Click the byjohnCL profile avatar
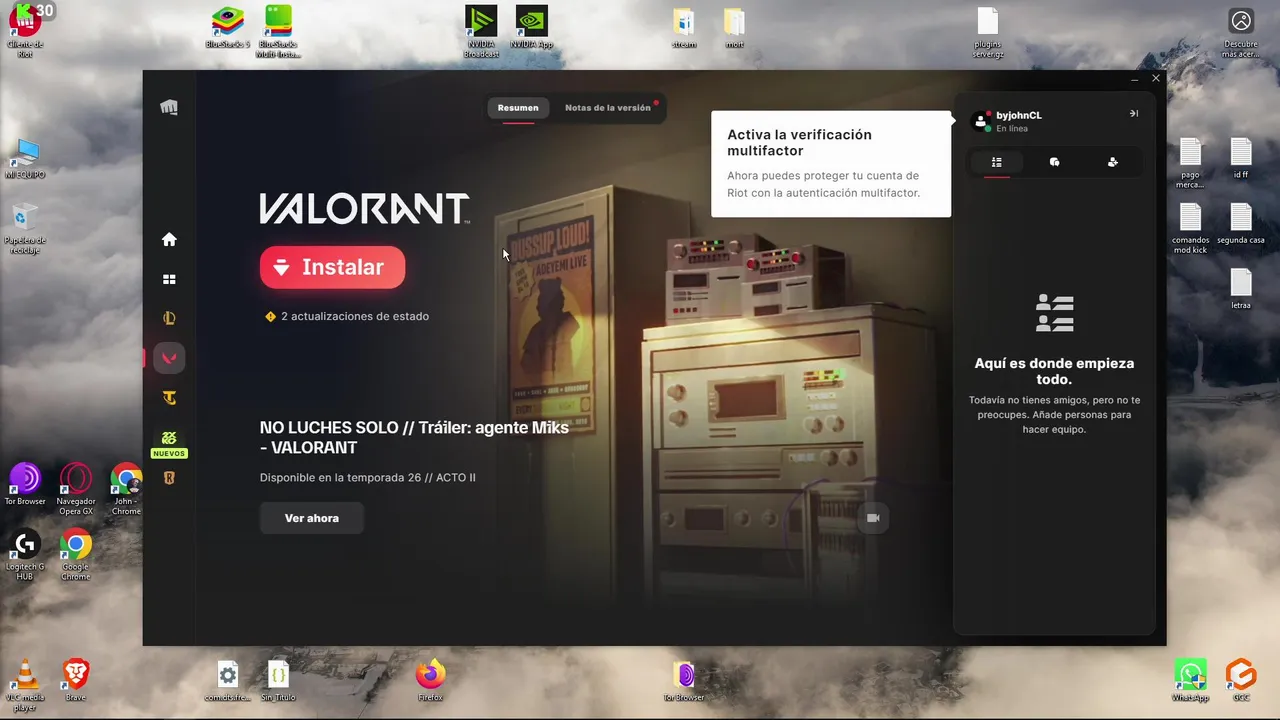 (x=980, y=121)
